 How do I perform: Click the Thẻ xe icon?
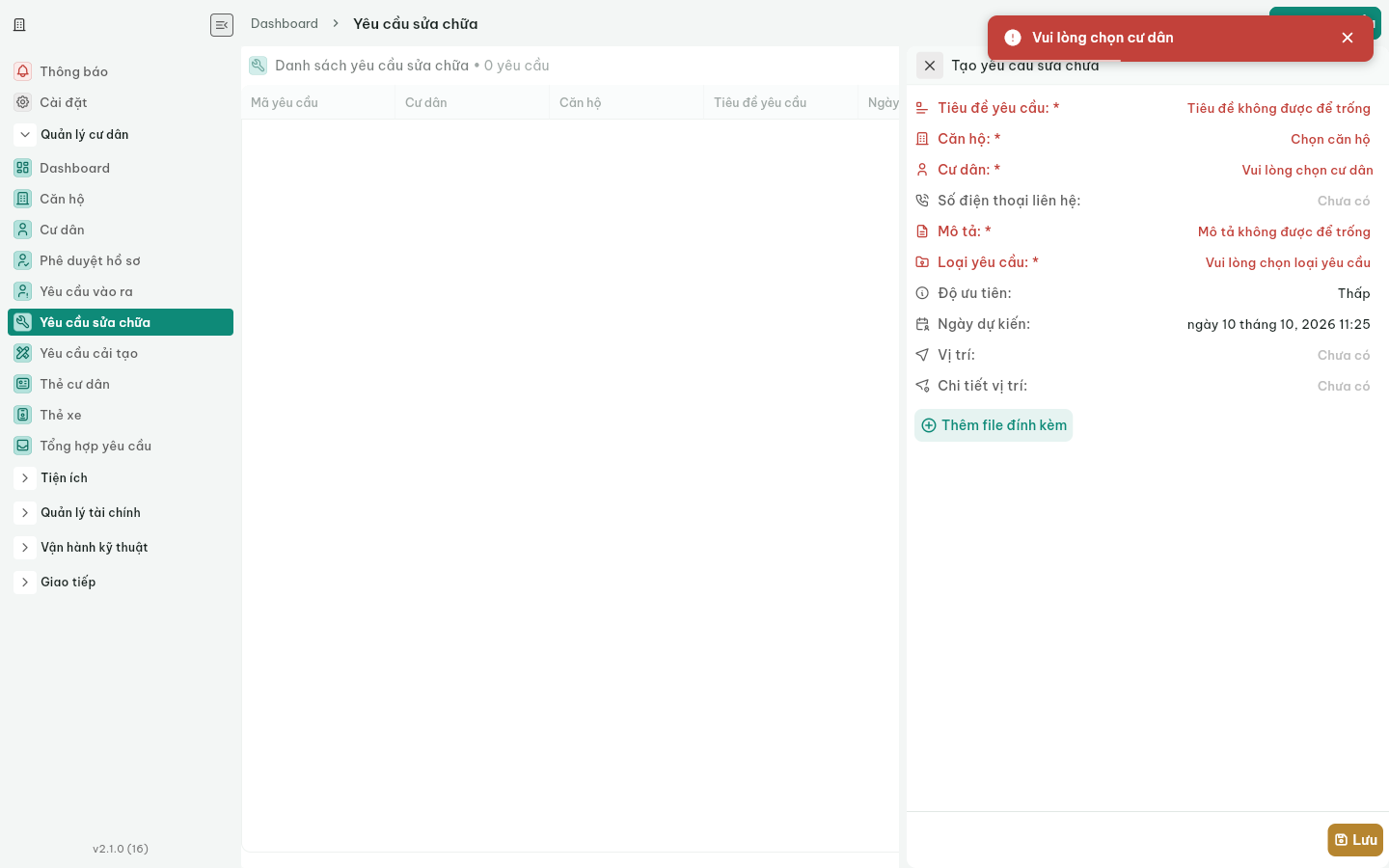click(x=23, y=415)
